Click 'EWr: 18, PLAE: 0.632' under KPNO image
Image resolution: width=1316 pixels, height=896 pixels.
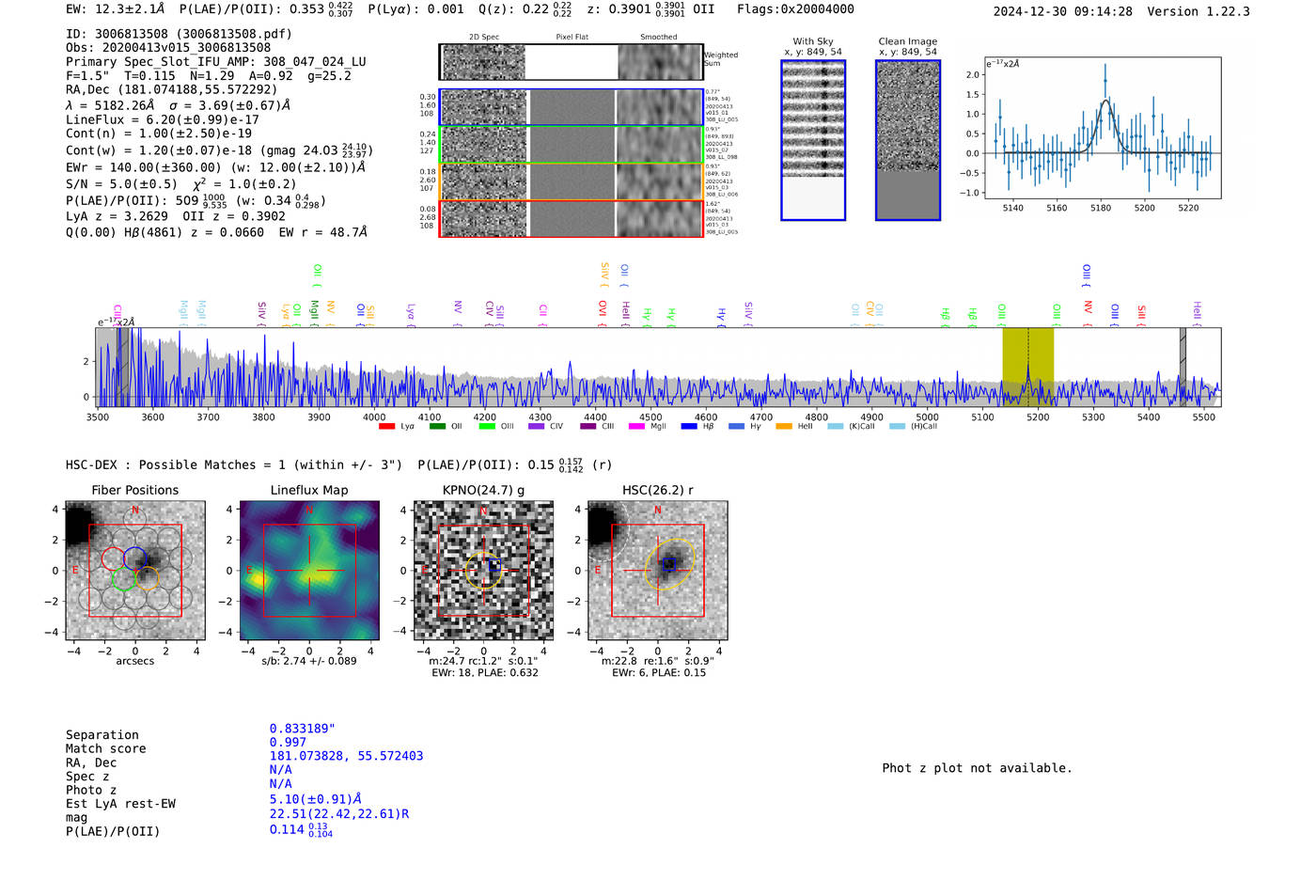(x=485, y=673)
